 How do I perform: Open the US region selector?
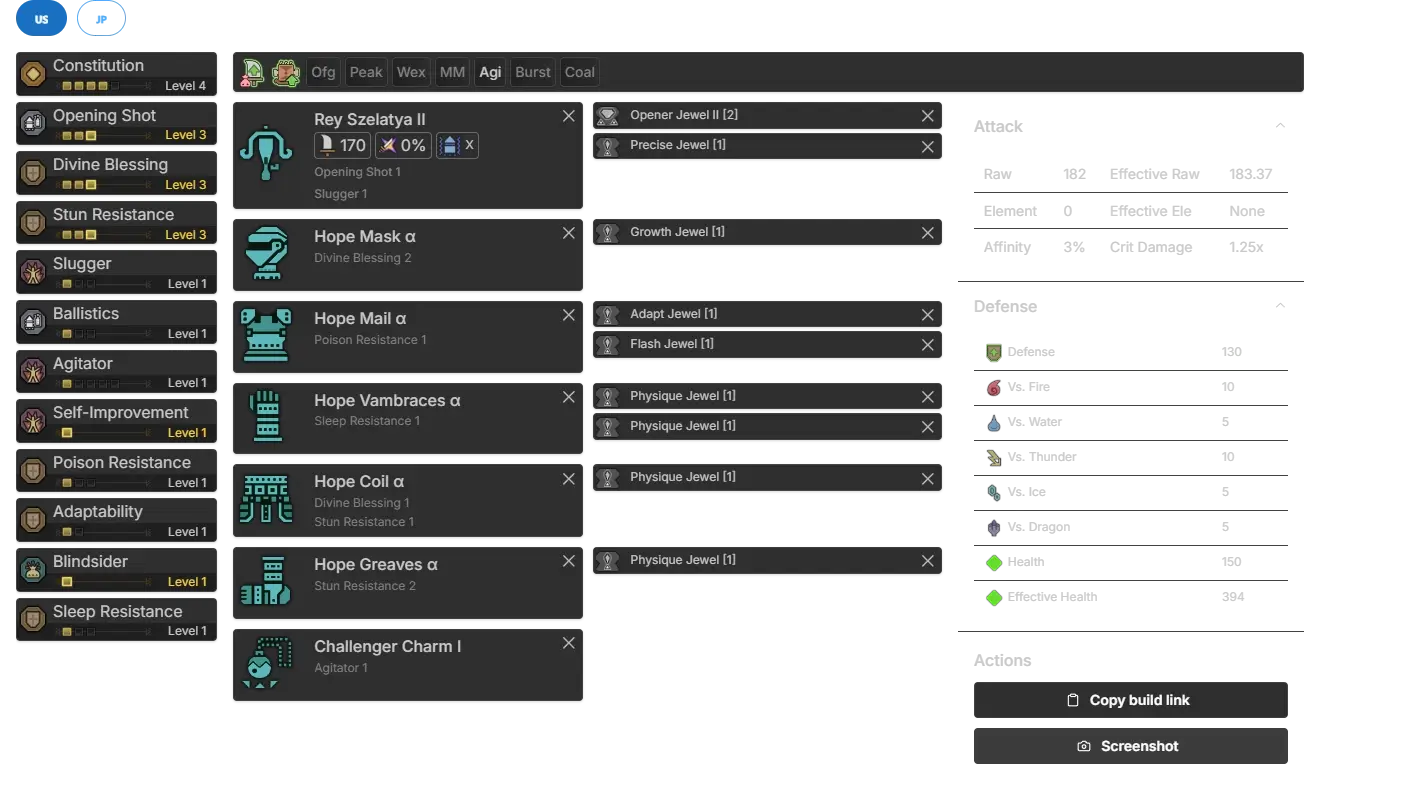pyautogui.click(x=41, y=19)
